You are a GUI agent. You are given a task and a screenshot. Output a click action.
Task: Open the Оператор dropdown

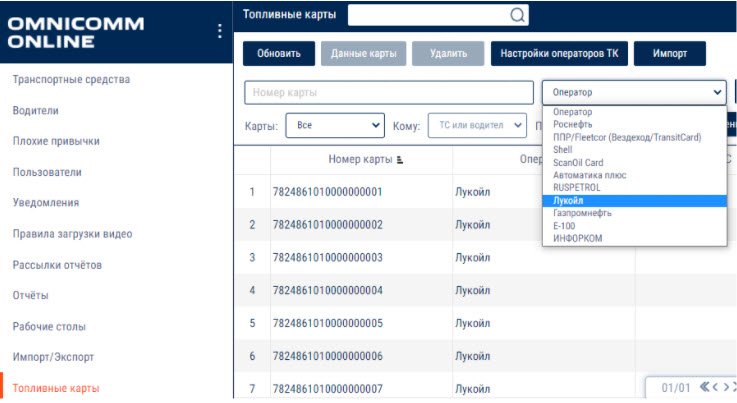click(x=634, y=92)
